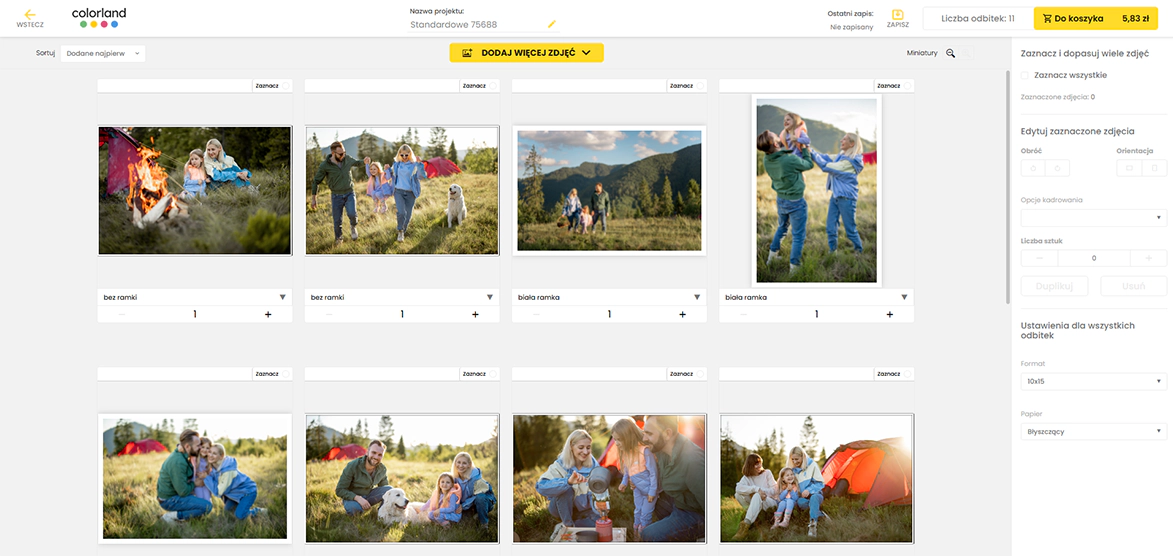This screenshot has height=556, width=1173.
Task: Open the Format dropdown set to 10x15
Action: 1094,382
